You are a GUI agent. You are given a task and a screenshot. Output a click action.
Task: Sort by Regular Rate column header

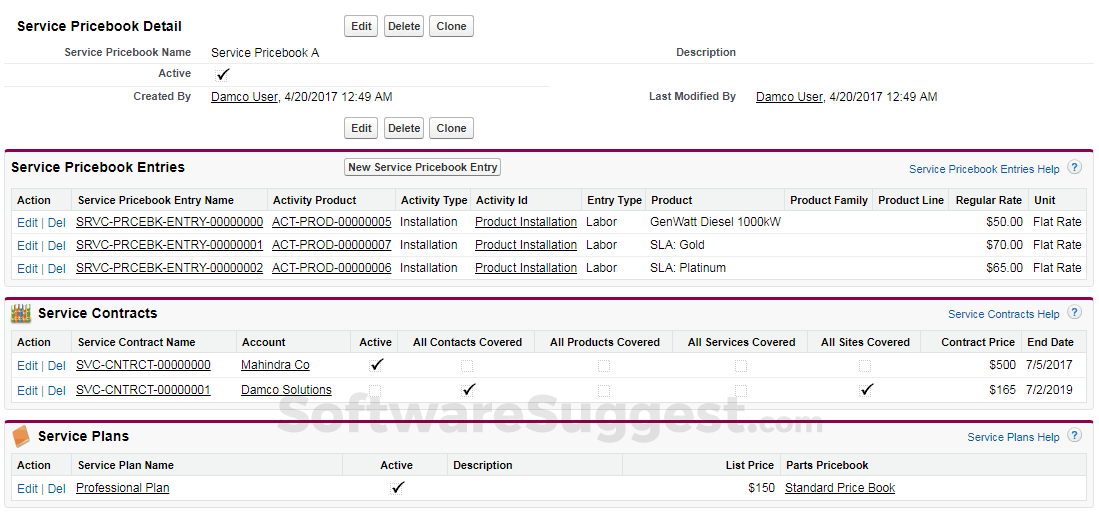(988, 200)
